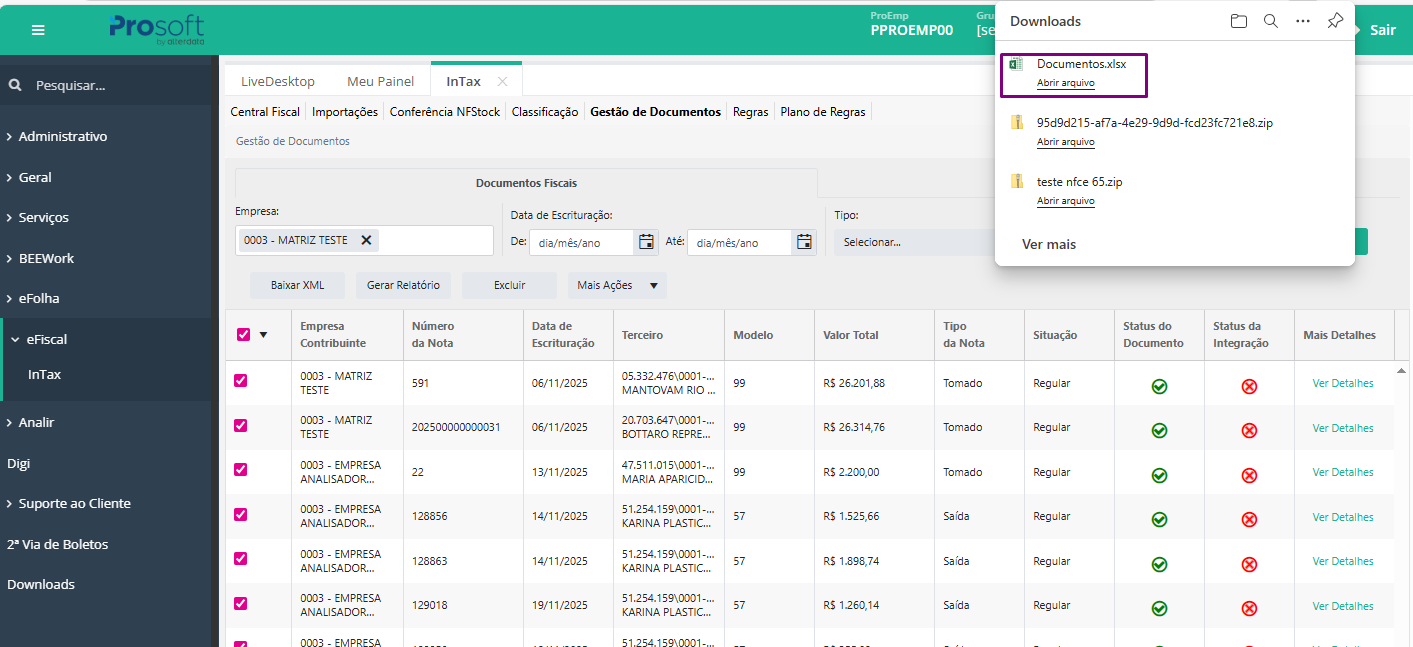Switch to the Meu Painel tab
The image size is (1413, 647).
coord(380,82)
